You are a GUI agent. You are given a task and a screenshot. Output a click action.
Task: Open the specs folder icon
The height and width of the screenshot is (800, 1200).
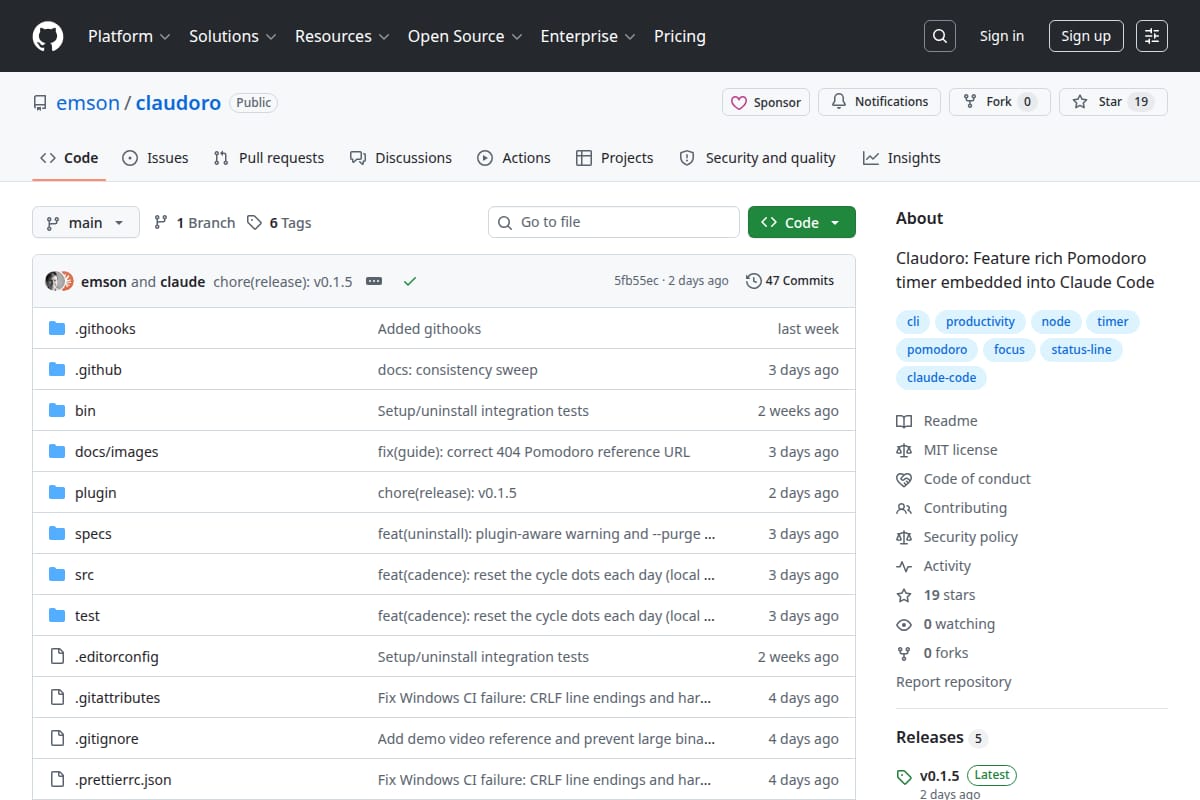coord(57,534)
